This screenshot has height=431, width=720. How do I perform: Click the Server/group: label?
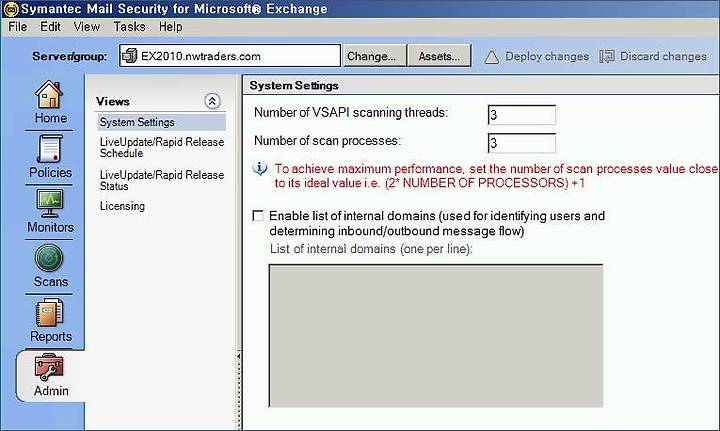click(x=69, y=56)
